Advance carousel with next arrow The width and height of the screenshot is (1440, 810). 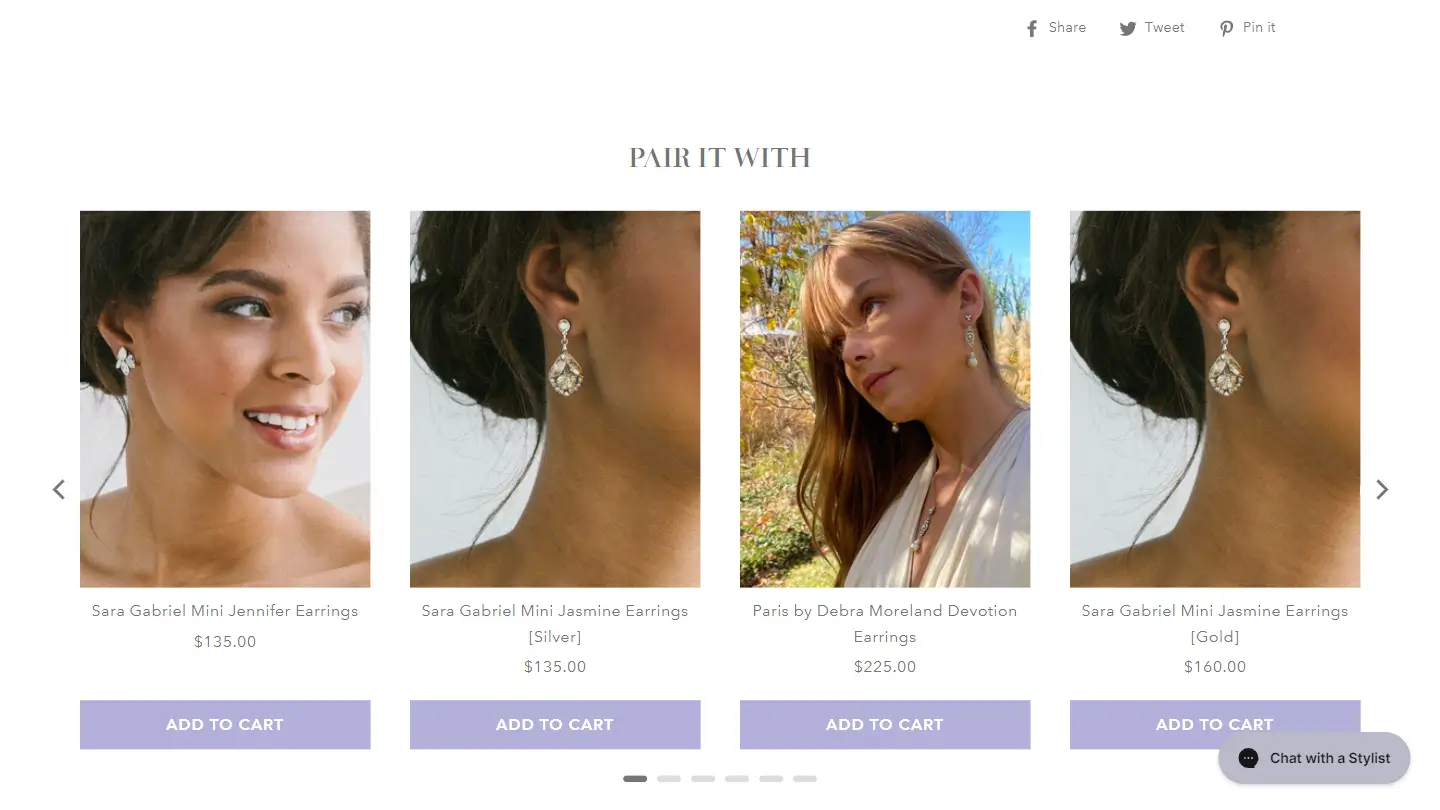pos(1382,489)
